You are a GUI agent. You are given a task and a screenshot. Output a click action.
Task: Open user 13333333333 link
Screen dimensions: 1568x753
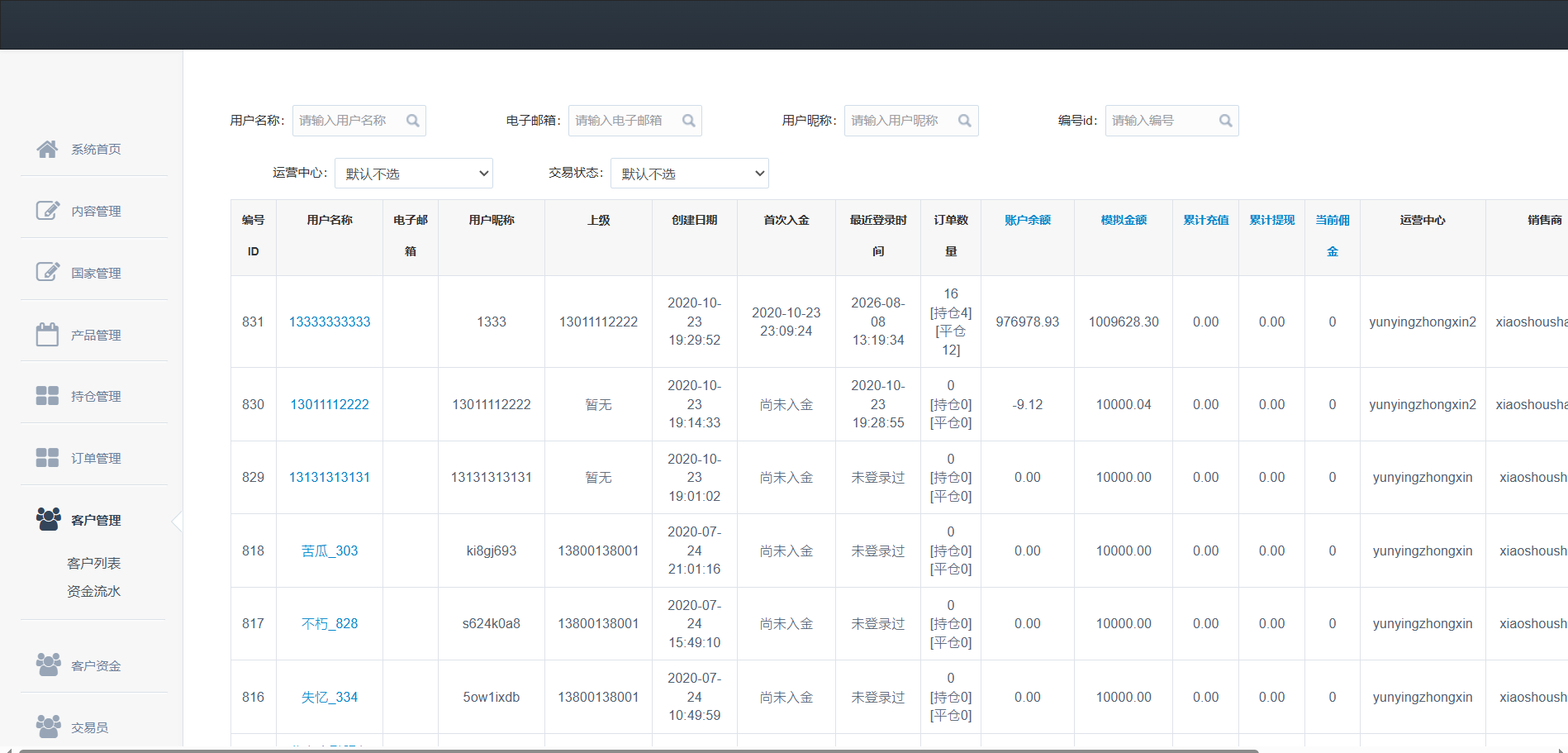330,322
